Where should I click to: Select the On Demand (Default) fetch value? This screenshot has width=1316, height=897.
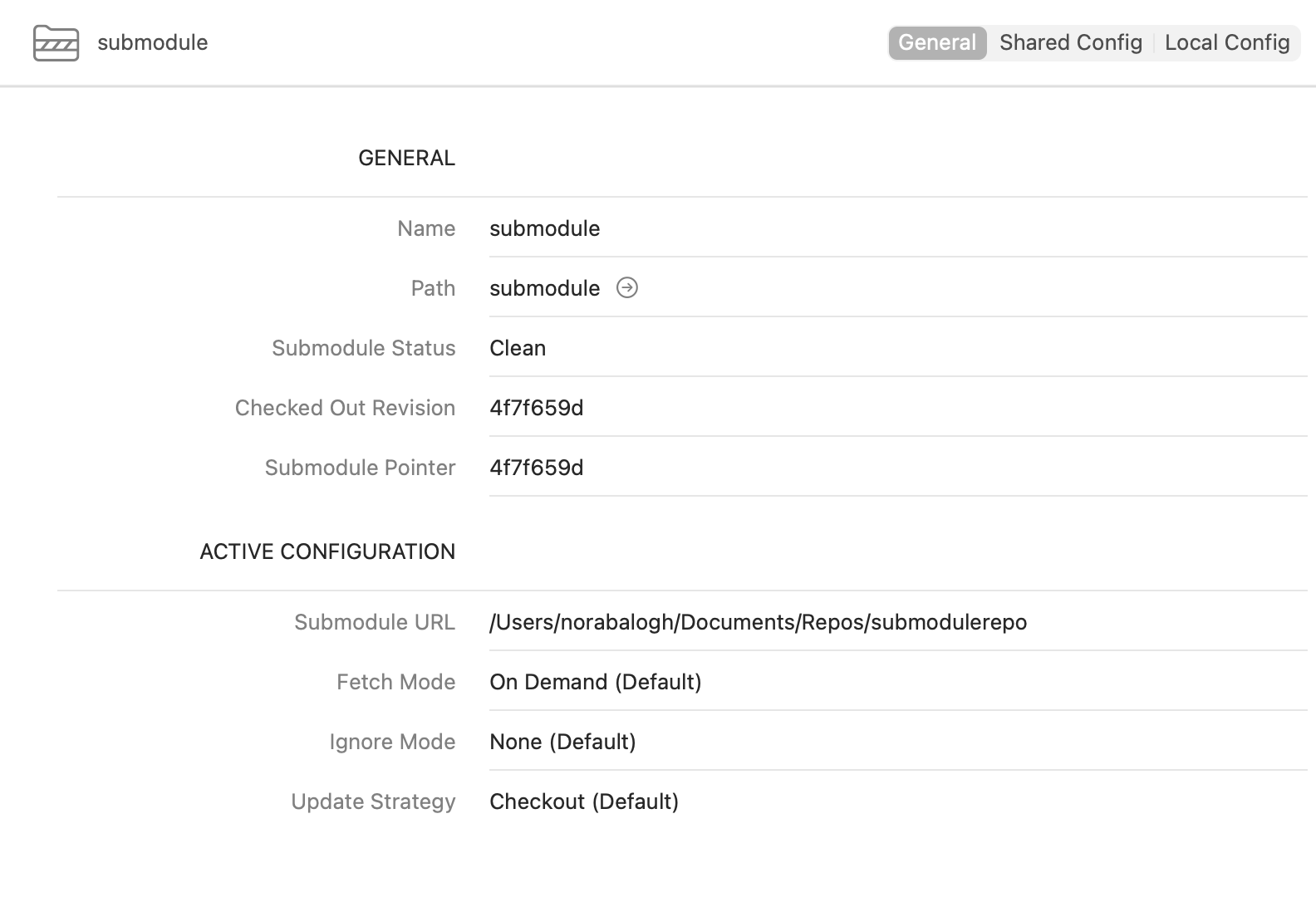coord(596,682)
